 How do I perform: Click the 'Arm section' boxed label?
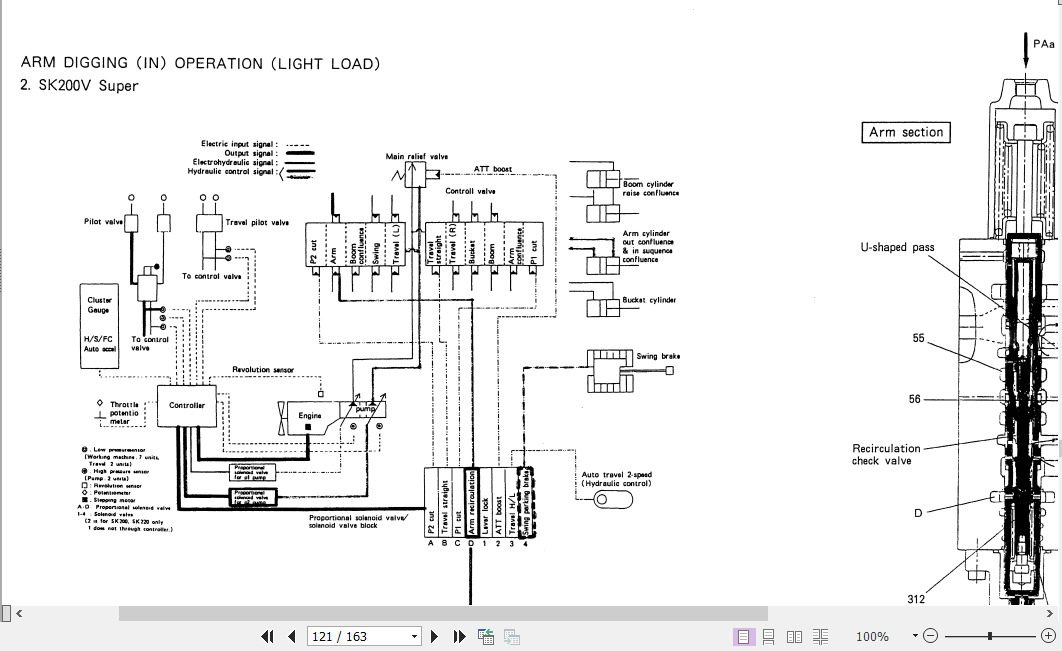(906, 132)
